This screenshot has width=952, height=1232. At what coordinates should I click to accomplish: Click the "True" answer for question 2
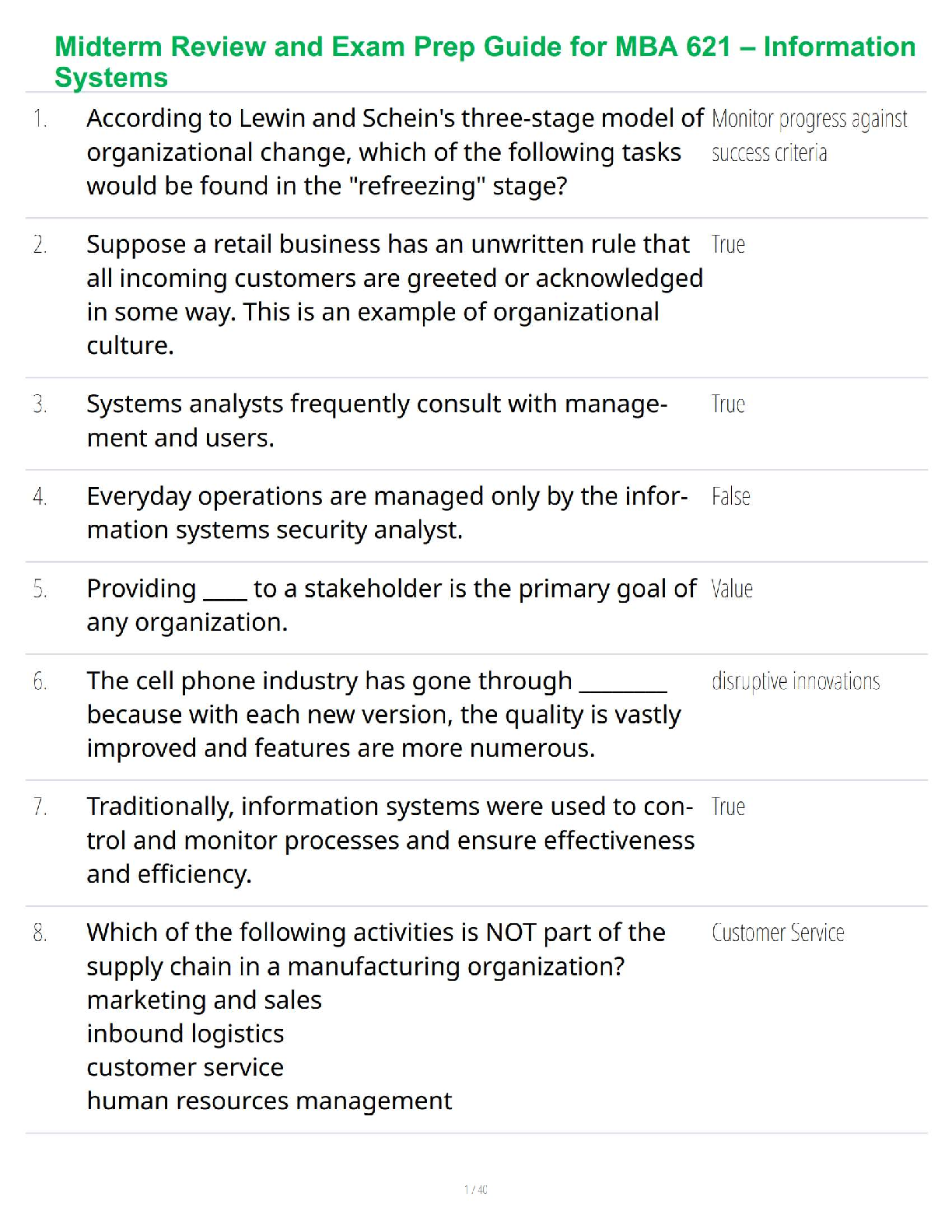pos(728,245)
